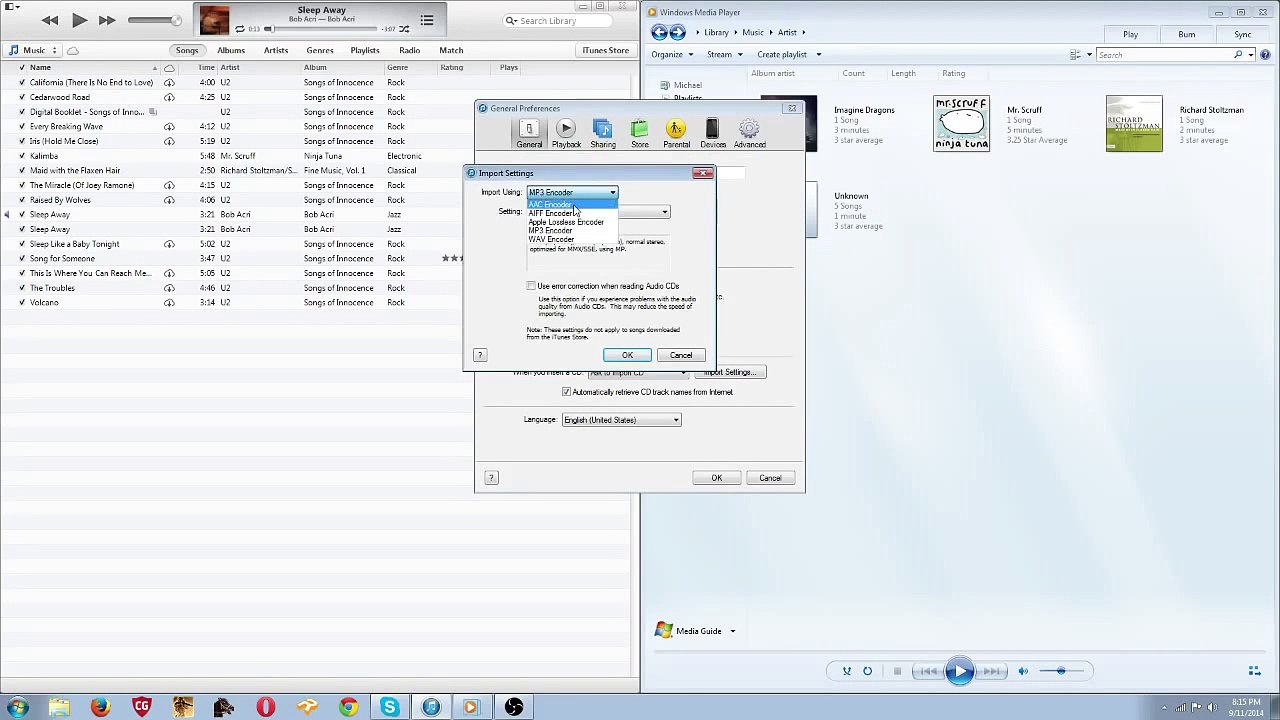1280x720 pixels.
Task: Toggle shuffle icon in iTunes now-playing display
Action: [x=403, y=29]
